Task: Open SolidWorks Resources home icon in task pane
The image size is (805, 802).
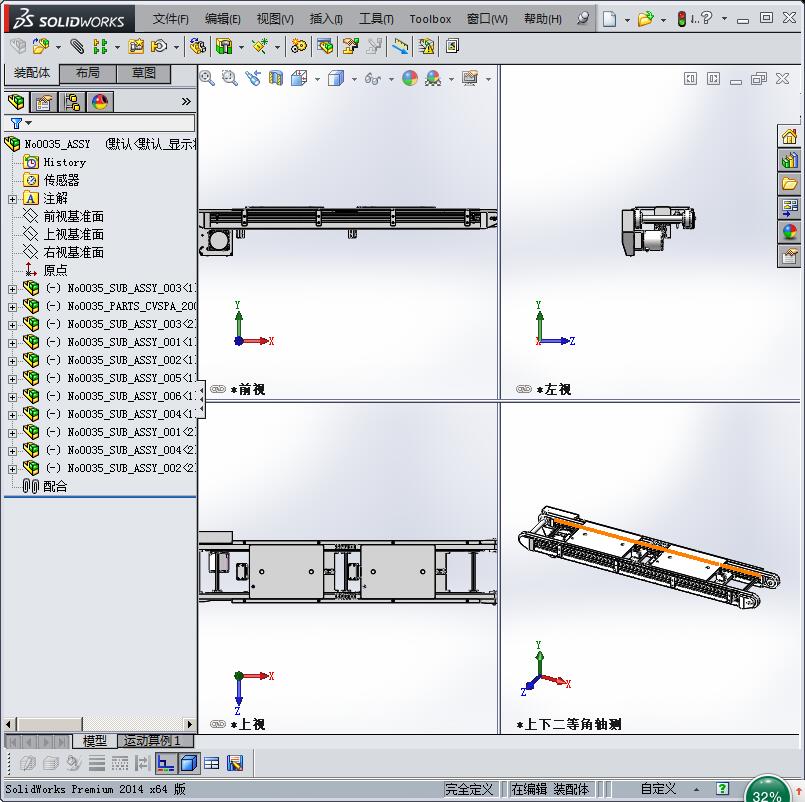Action: pyautogui.click(x=789, y=137)
